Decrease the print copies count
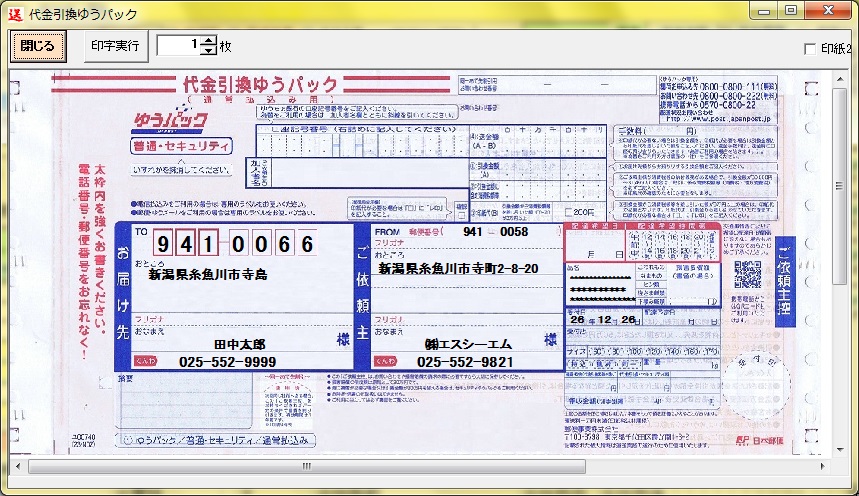 tap(208, 50)
